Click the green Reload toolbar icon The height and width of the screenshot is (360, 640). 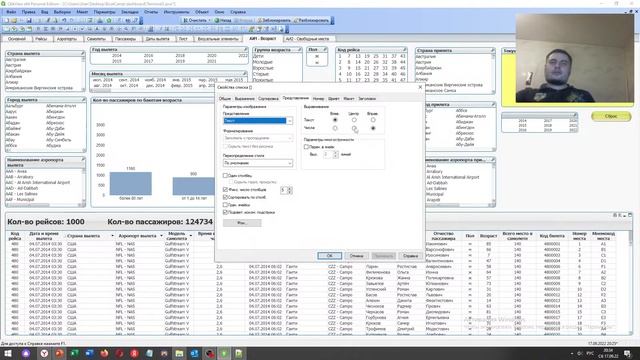point(109,20)
